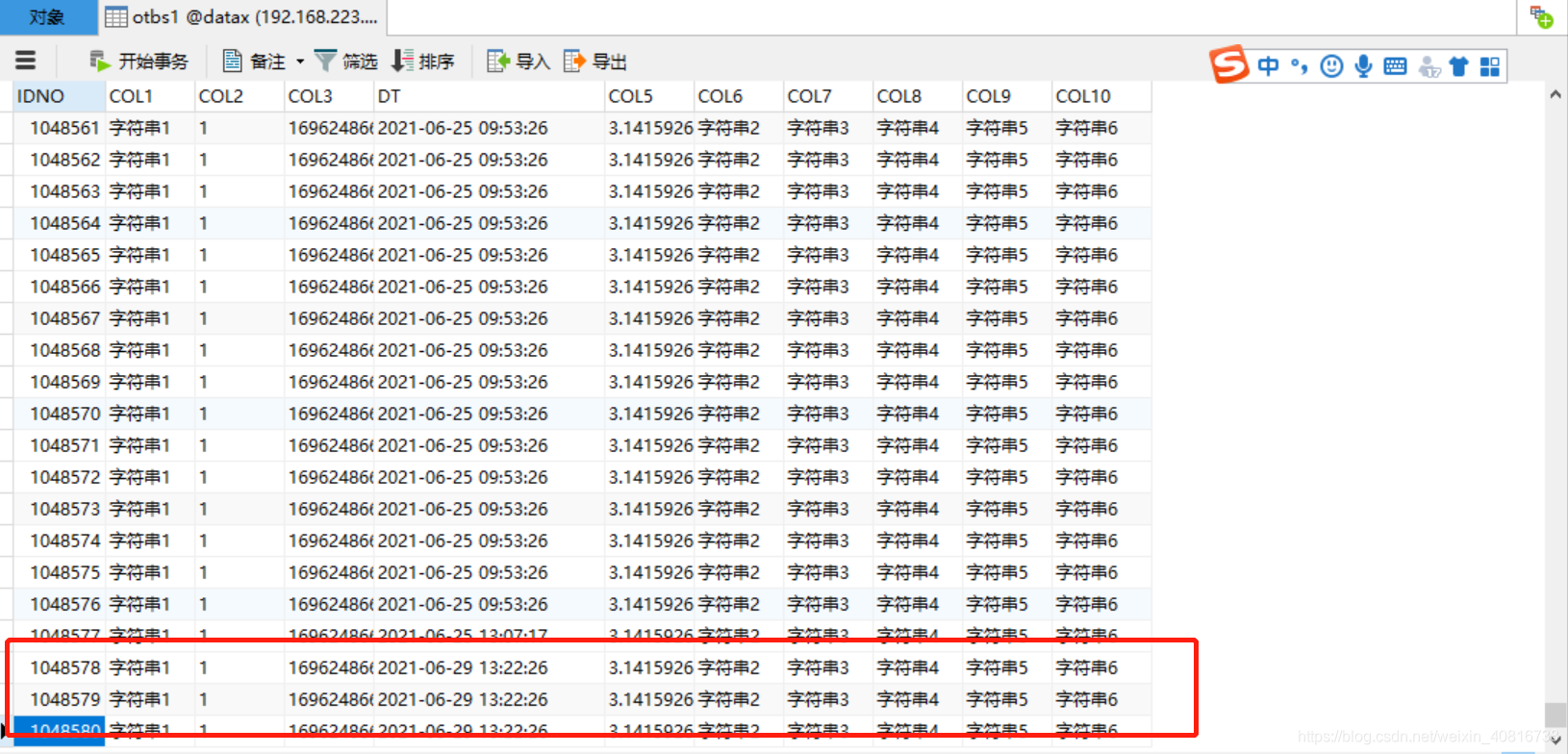Open the Sort (排序) tool
Viewport: 1568px width, 754px height.
(x=423, y=62)
